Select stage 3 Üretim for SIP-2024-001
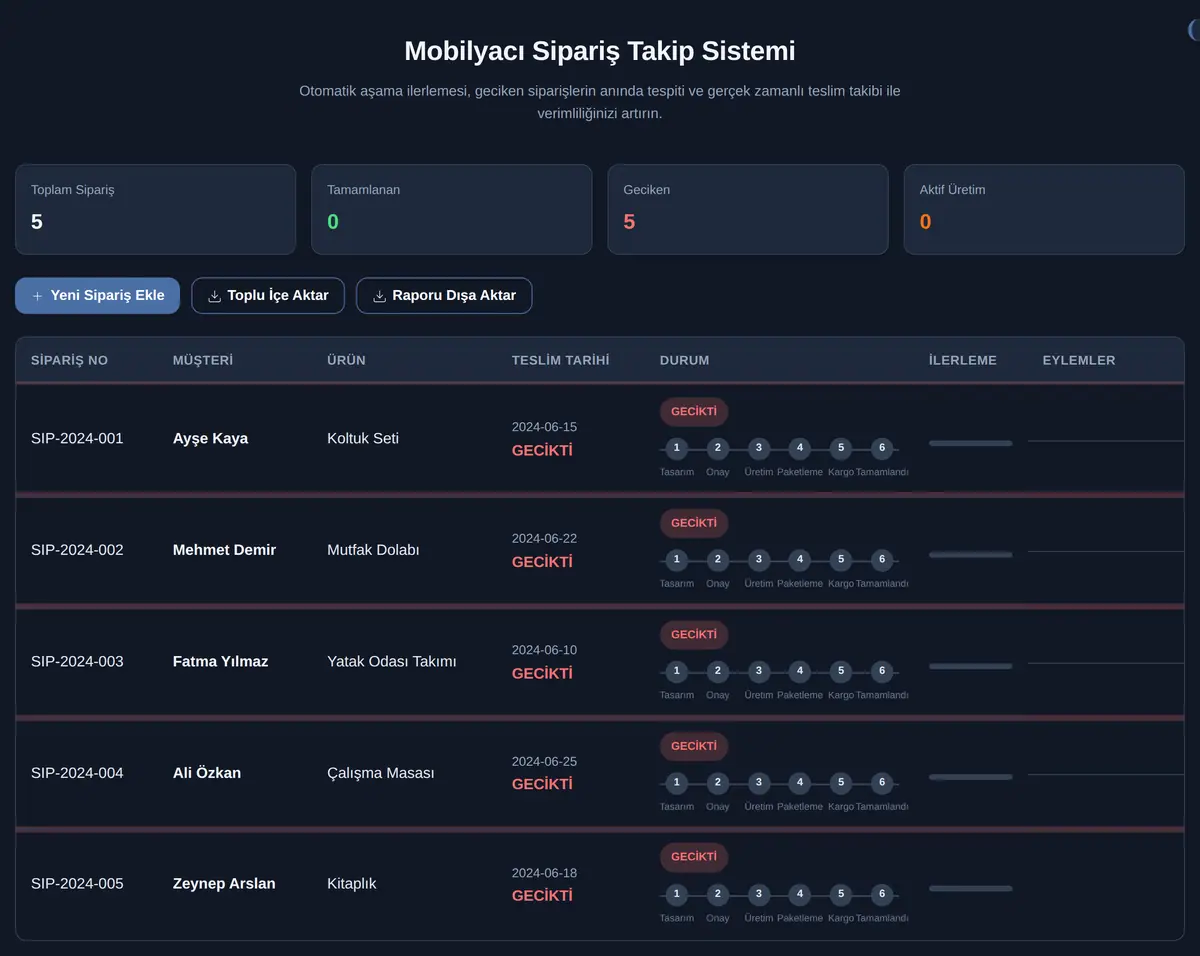This screenshot has width=1200, height=956. coord(759,448)
